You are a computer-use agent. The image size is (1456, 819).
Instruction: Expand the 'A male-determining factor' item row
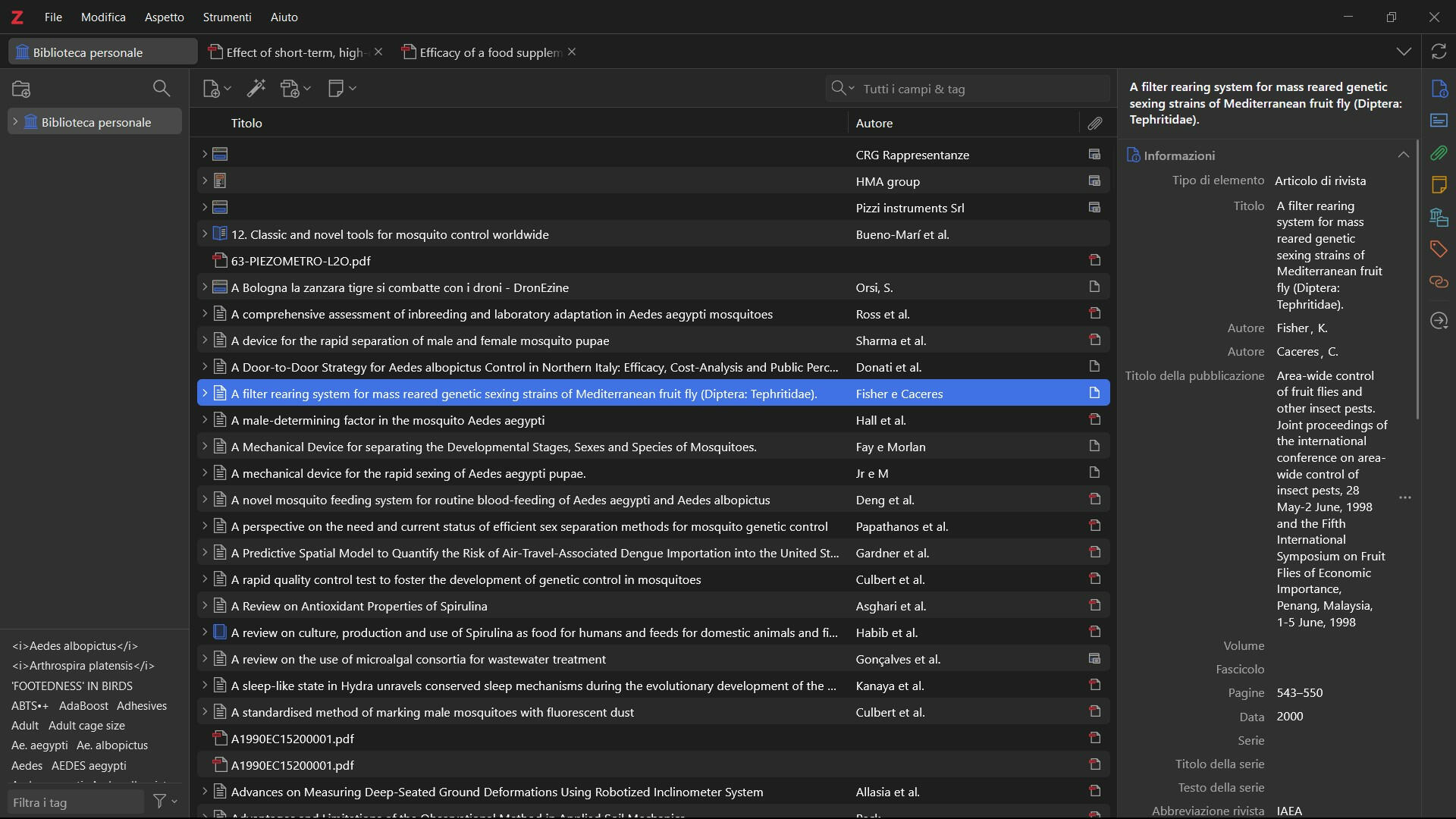click(x=204, y=419)
